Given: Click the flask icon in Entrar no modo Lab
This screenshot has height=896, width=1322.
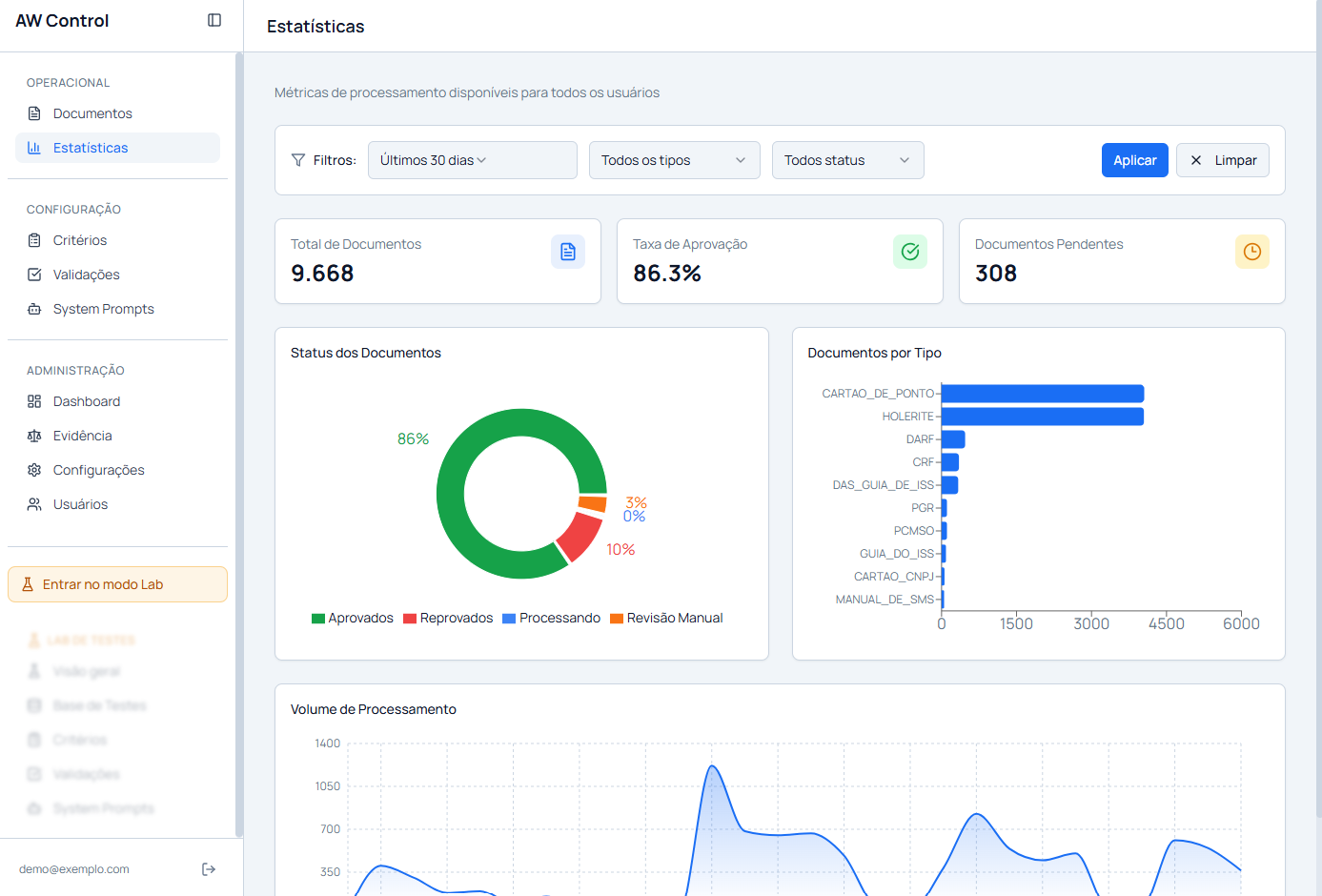Looking at the screenshot, I should point(28,584).
